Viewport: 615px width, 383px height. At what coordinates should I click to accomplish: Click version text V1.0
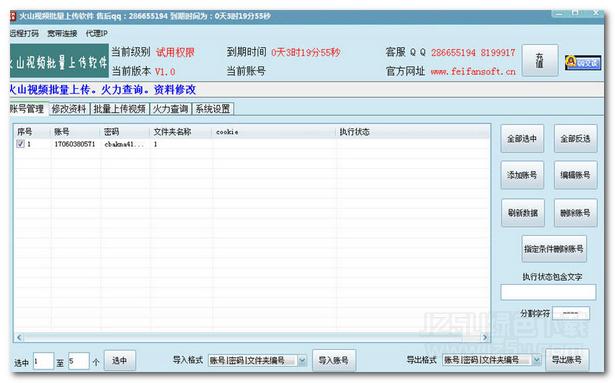(x=165, y=72)
